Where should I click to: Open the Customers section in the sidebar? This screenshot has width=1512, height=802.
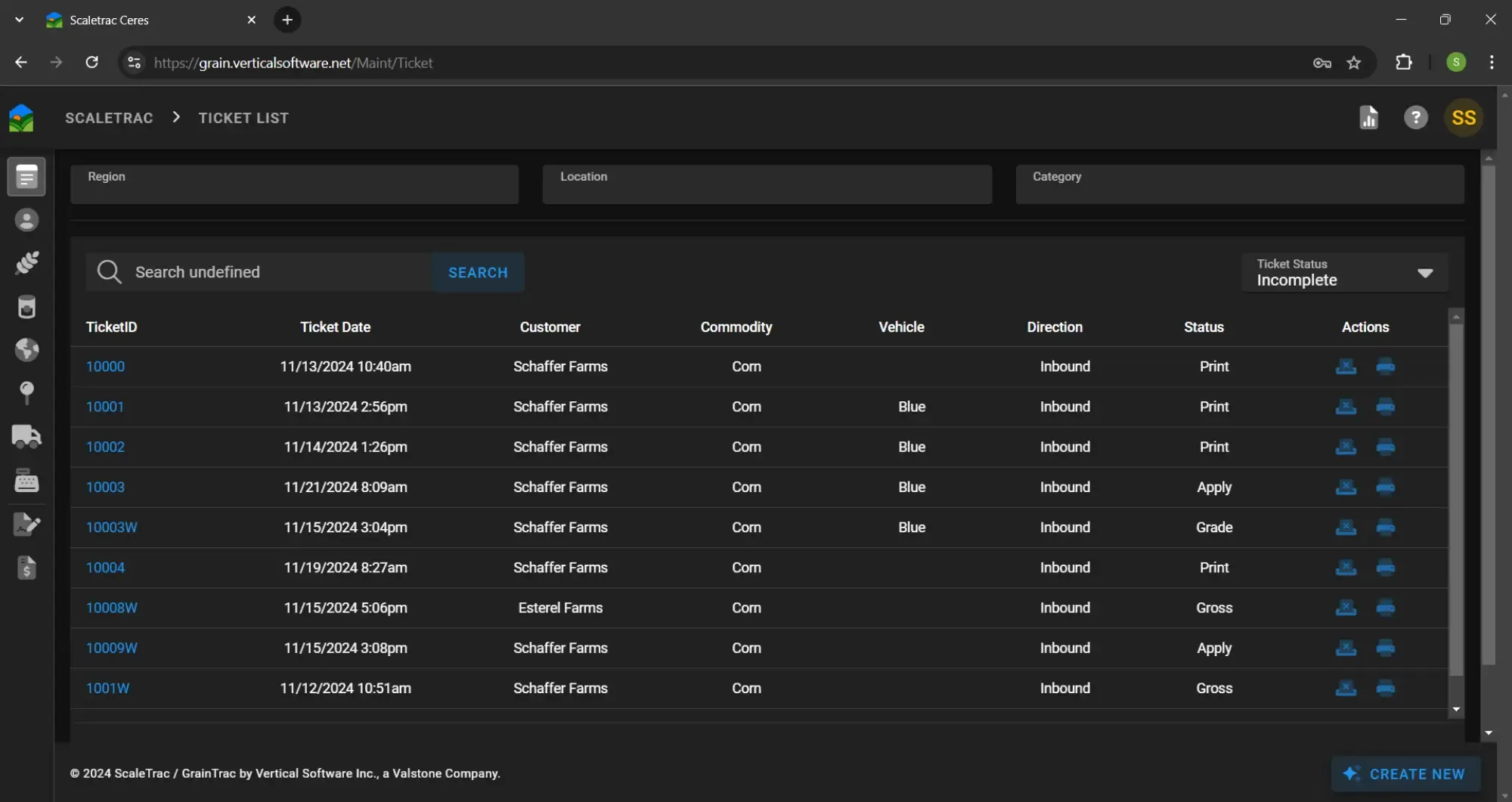(27, 220)
